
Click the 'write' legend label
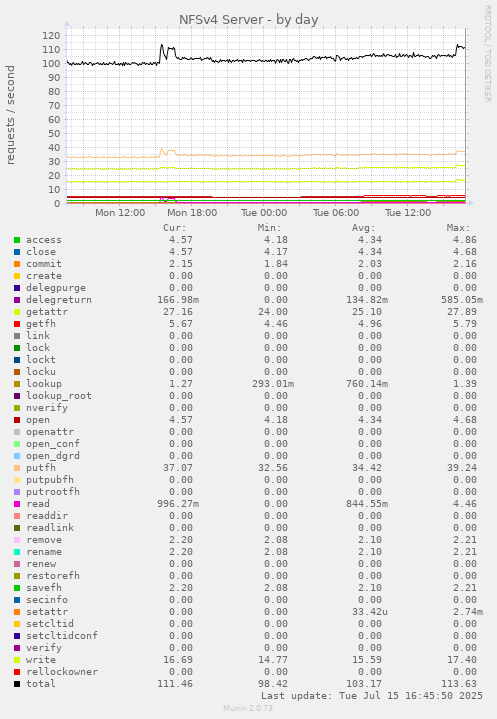(41, 660)
